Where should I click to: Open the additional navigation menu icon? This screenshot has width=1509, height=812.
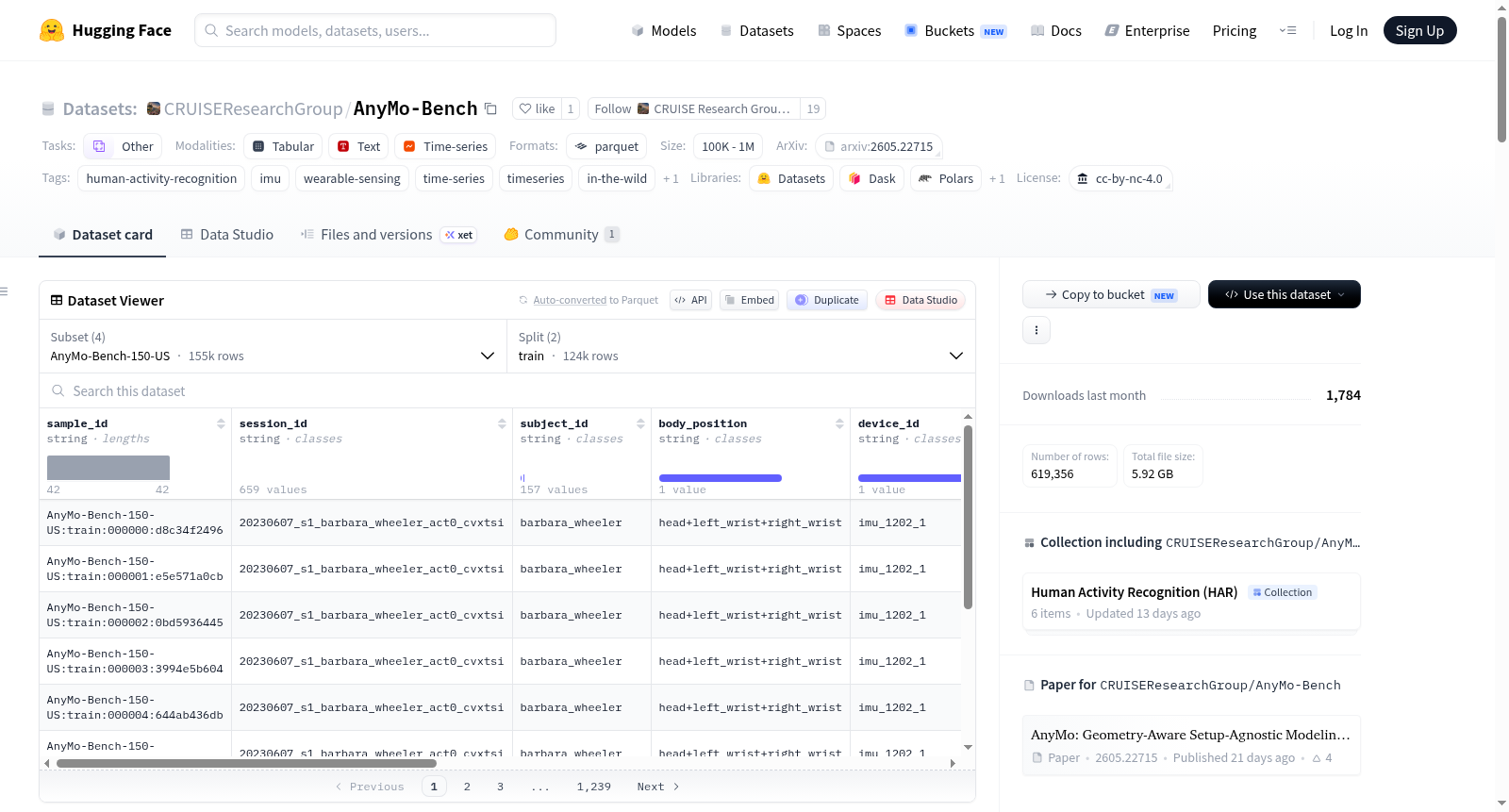1287,30
